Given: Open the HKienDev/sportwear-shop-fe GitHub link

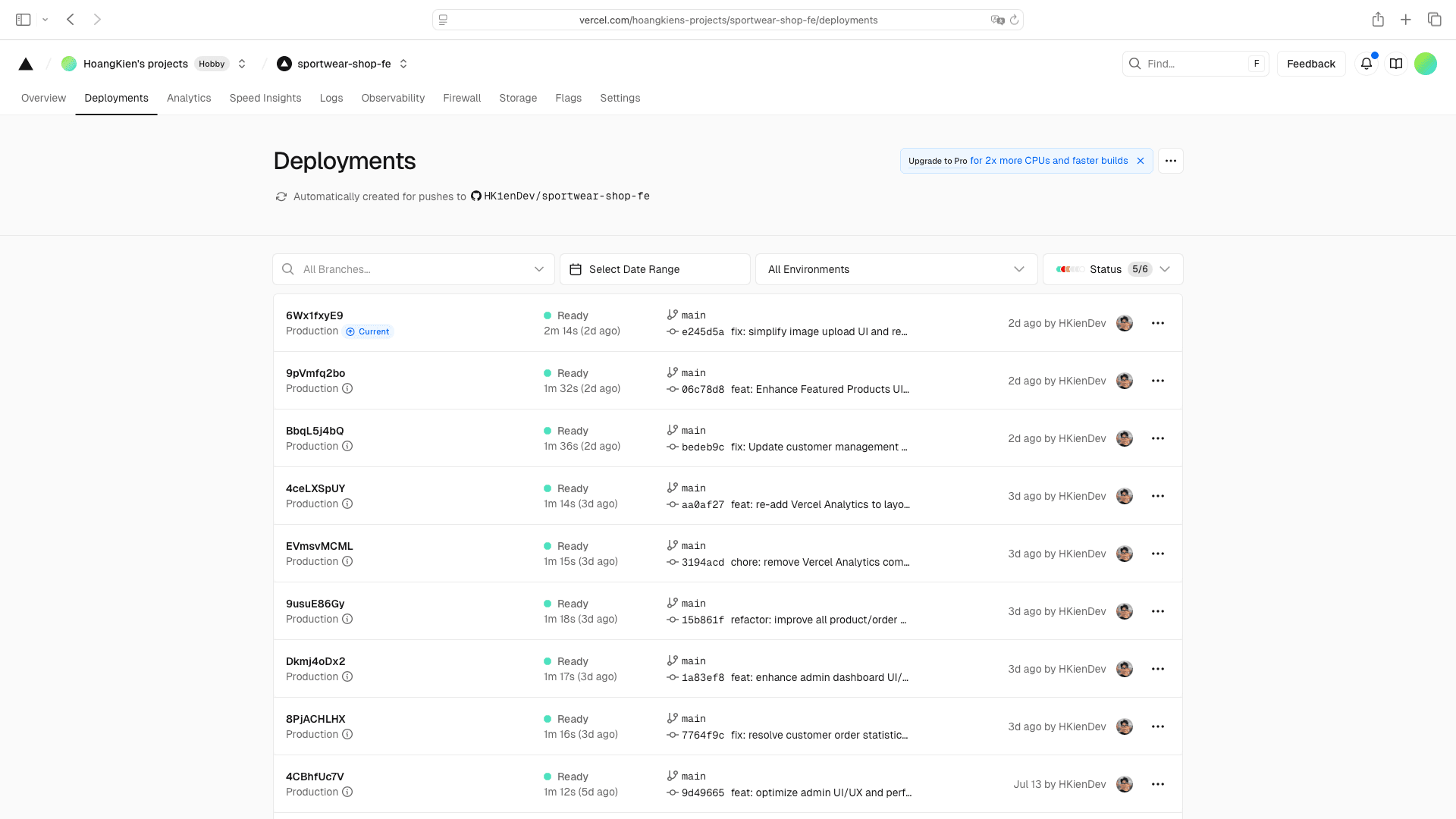Looking at the screenshot, I should pyautogui.click(x=560, y=196).
